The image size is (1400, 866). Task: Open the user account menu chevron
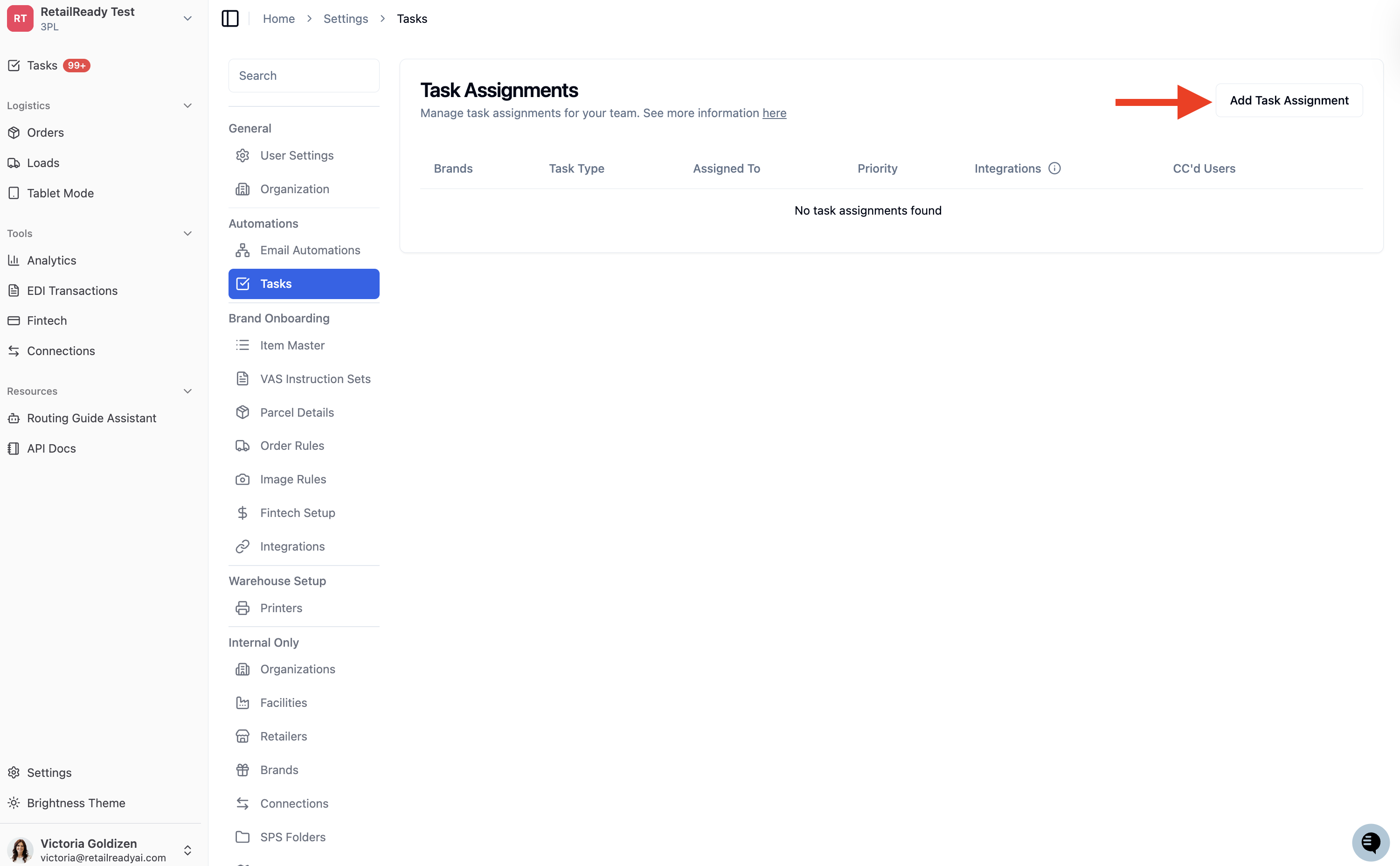point(187,850)
